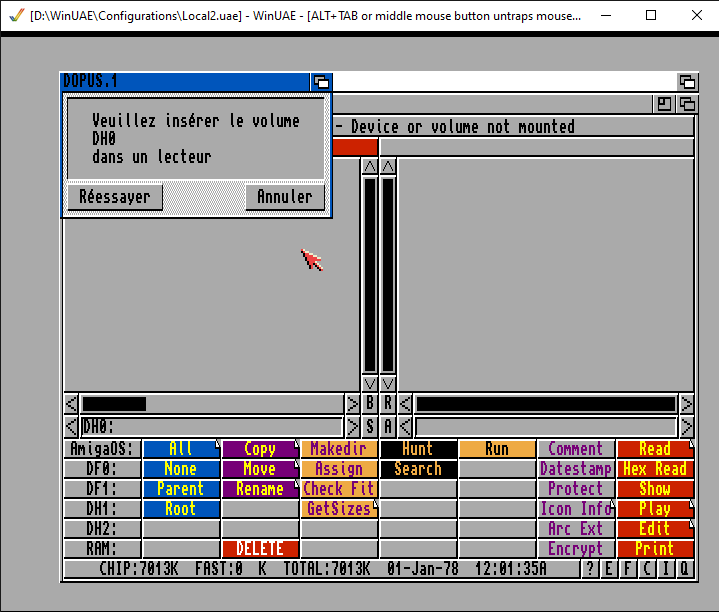Click the Run button
719x612 pixels.
[x=498, y=449]
